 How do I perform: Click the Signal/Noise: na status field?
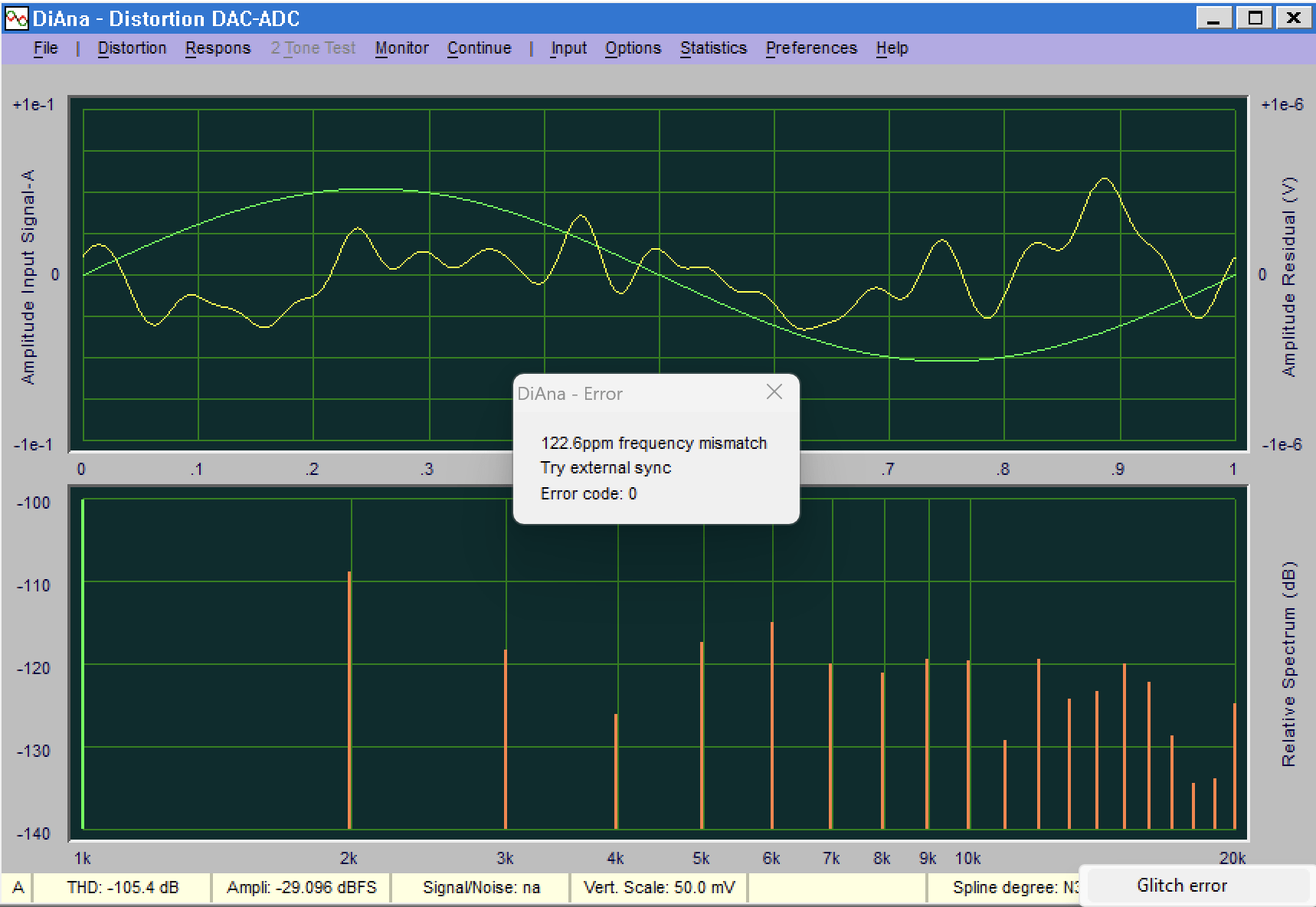tap(481, 888)
